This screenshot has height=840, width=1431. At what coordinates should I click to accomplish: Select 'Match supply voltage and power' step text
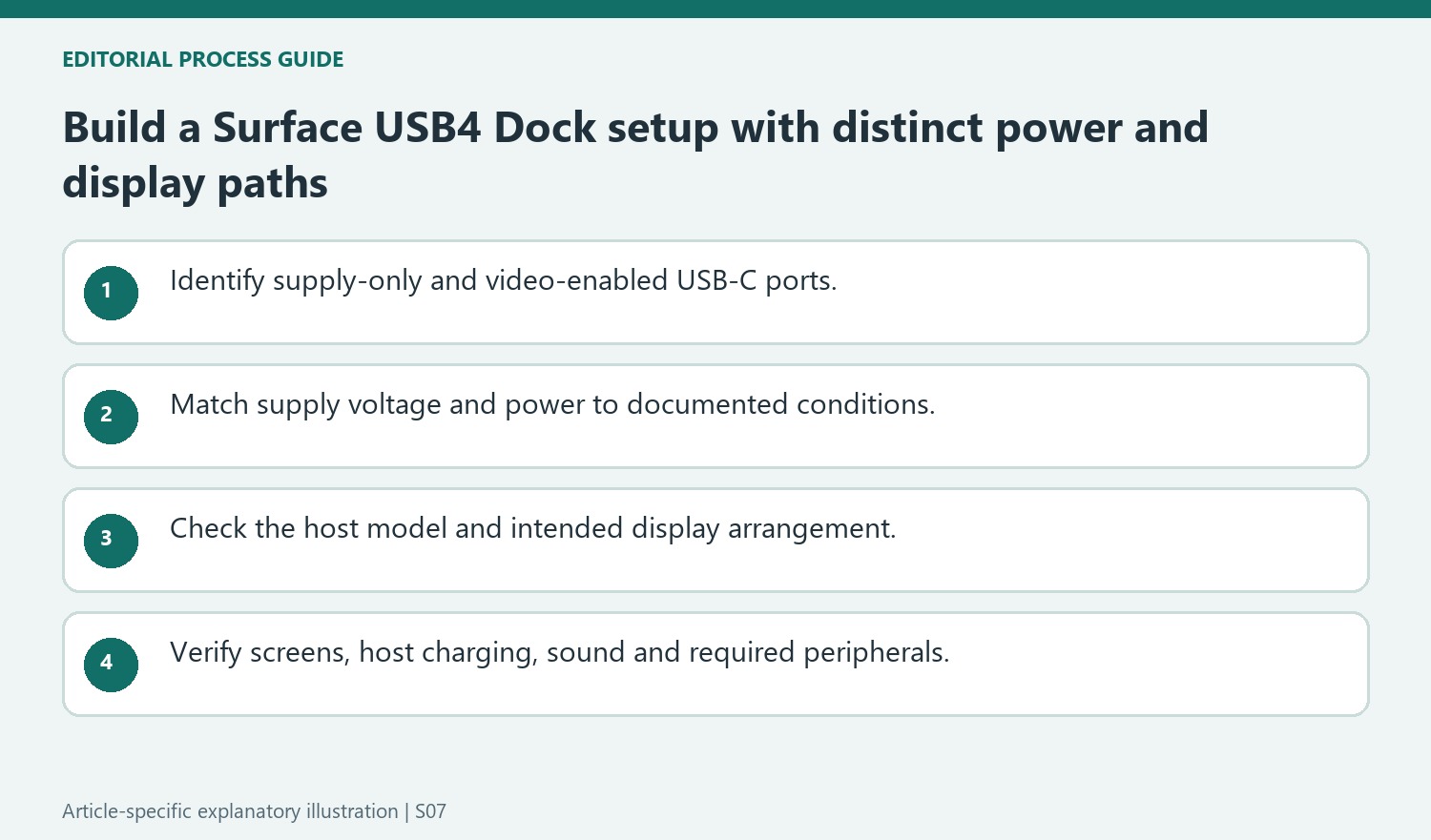pos(552,405)
